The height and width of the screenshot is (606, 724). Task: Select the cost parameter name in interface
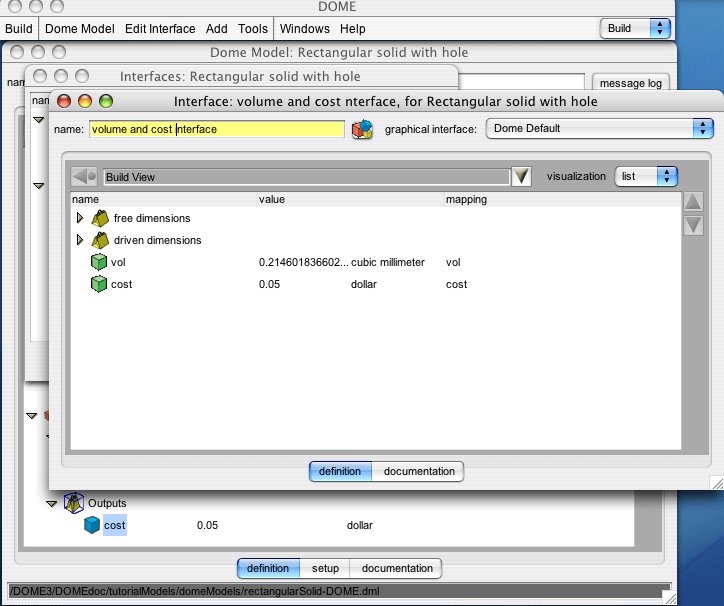click(x=121, y=285)
